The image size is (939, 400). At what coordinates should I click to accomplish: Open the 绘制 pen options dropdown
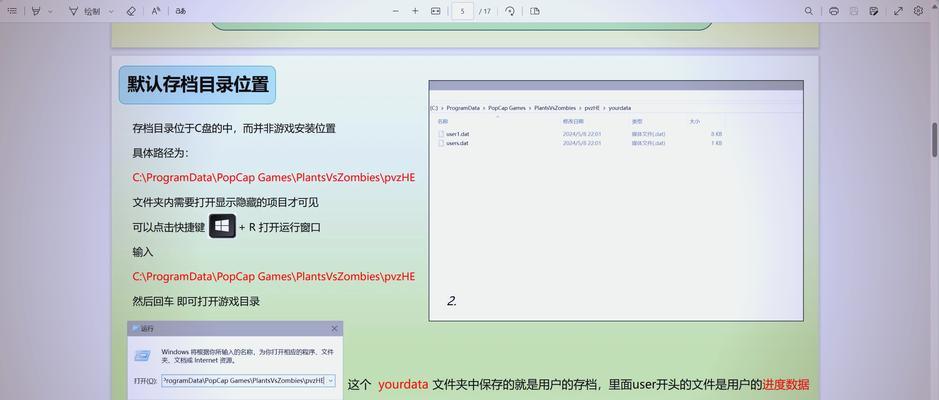(111, 11)
